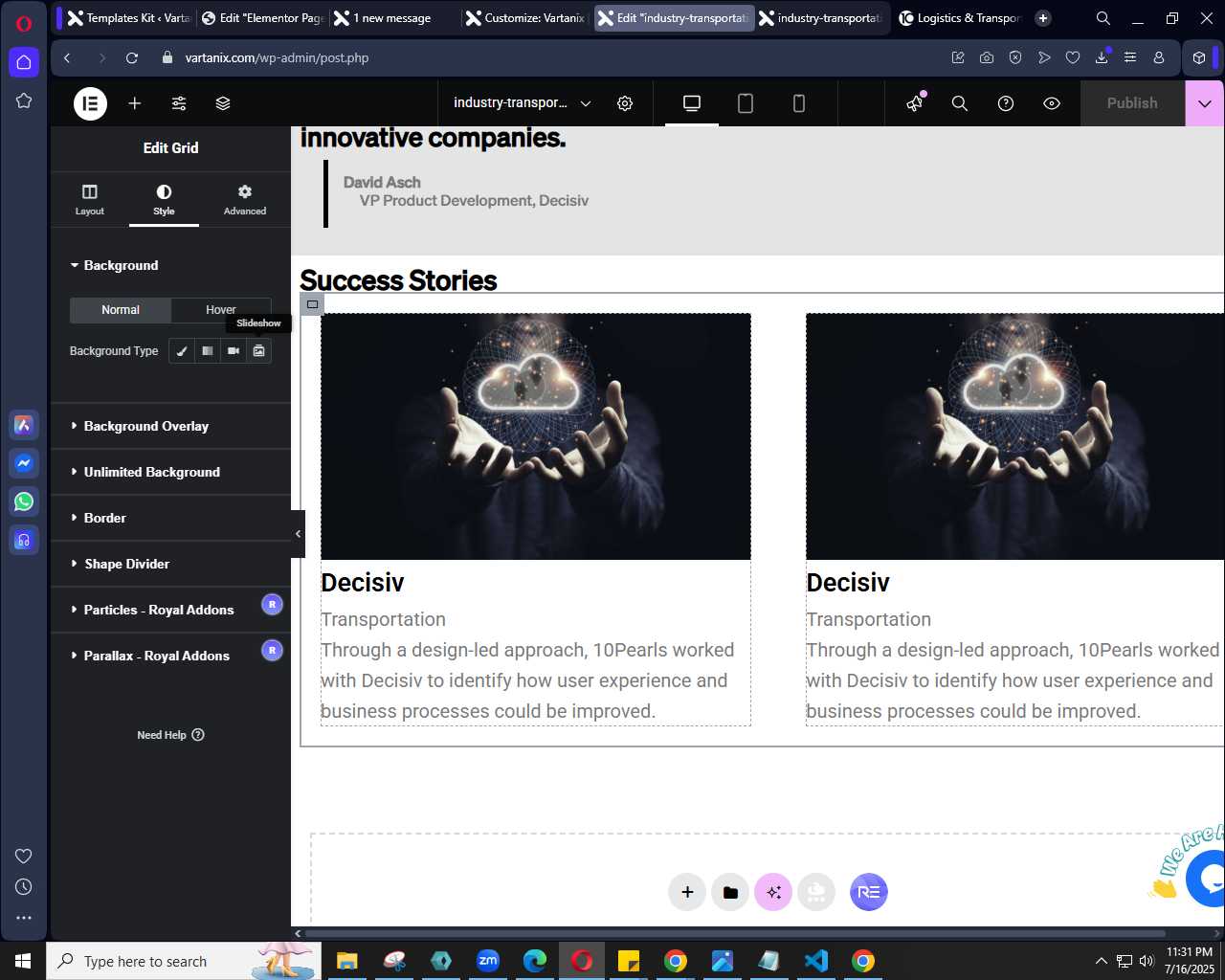Open the Need Help link

170,735
